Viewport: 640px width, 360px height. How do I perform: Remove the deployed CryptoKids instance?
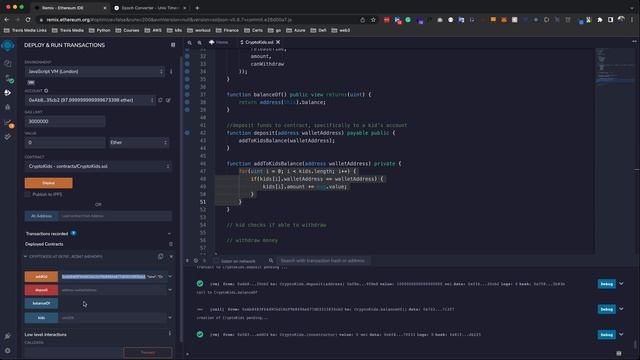coord(171,256)
